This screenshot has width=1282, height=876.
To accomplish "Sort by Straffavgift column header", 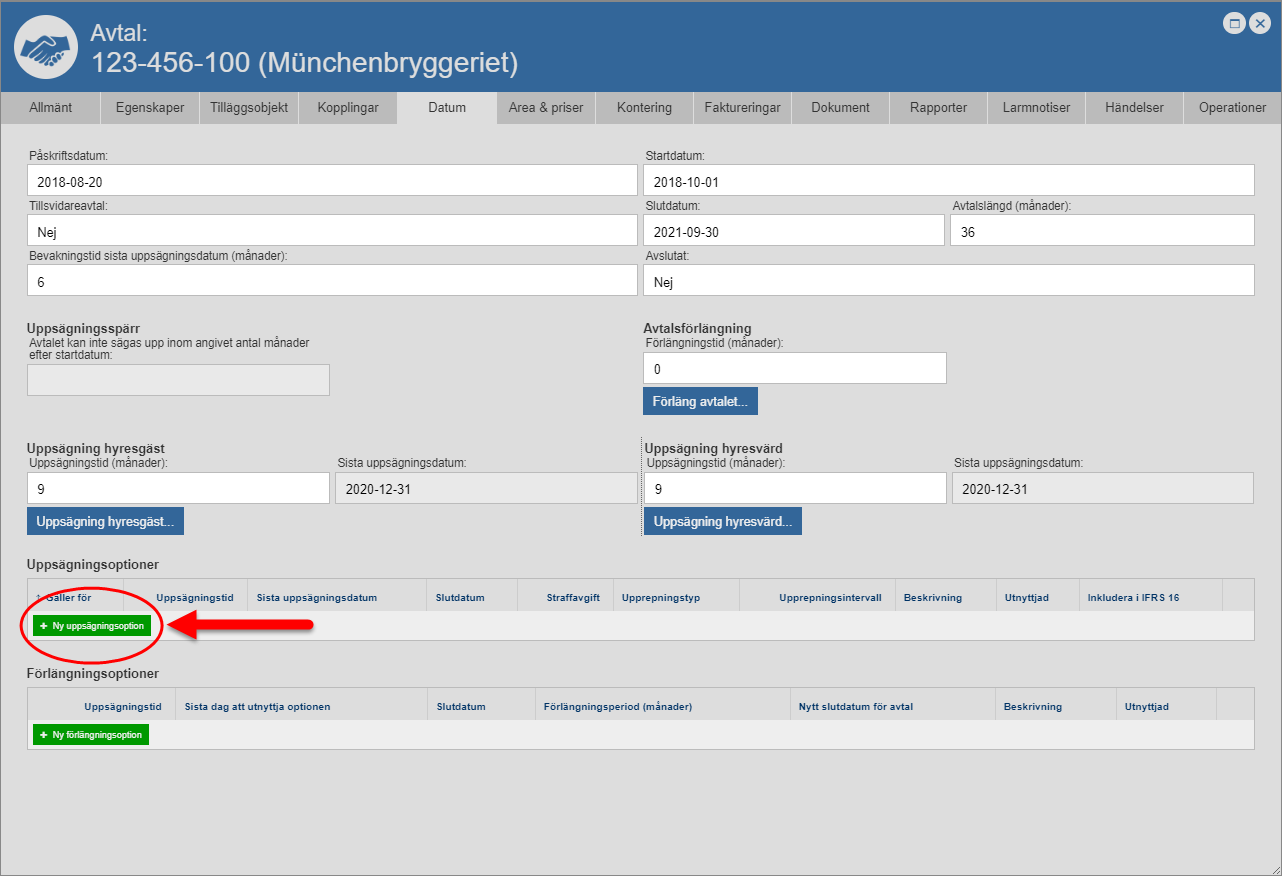I will tap(572, 597).
